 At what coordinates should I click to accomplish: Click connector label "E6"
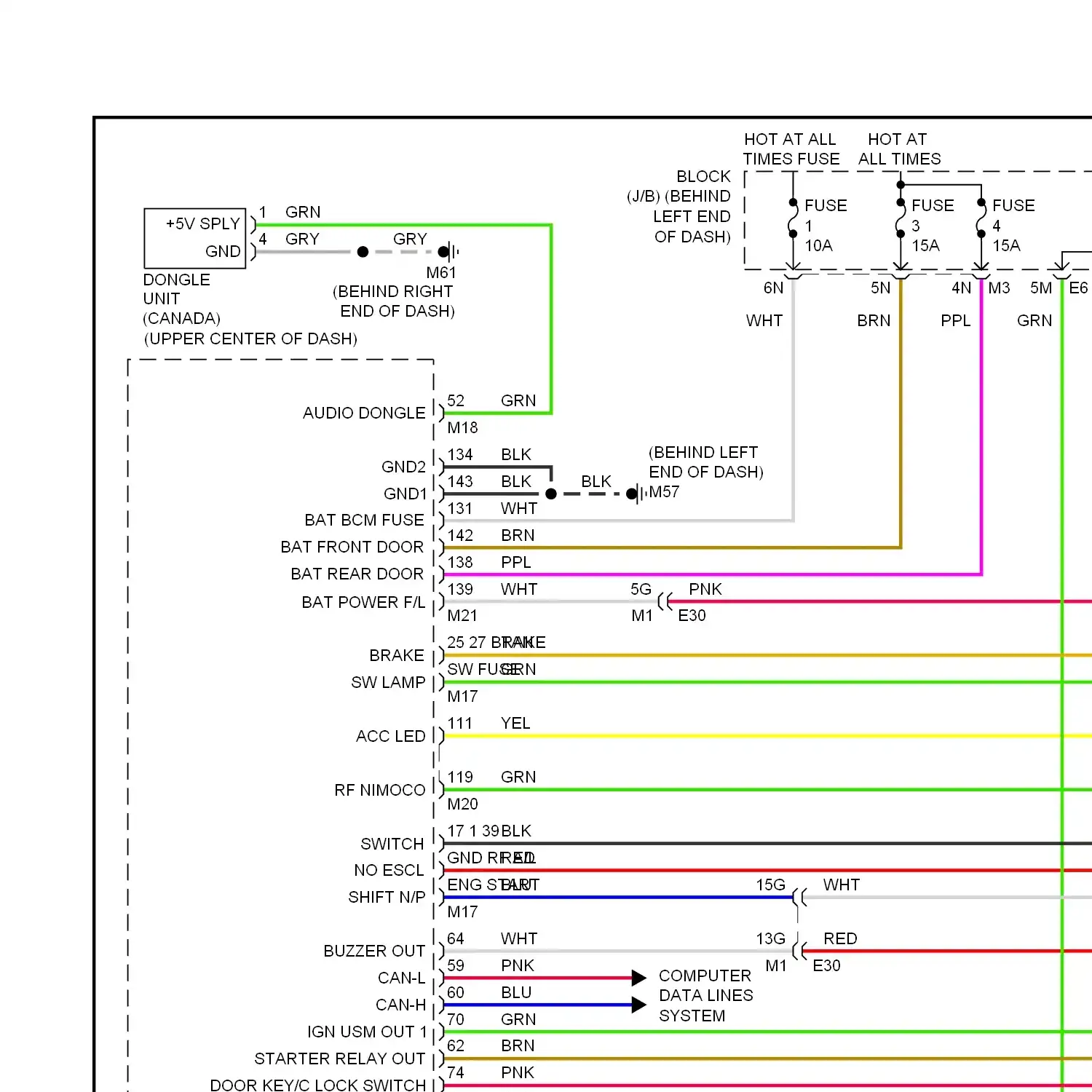pos(1078,288)
